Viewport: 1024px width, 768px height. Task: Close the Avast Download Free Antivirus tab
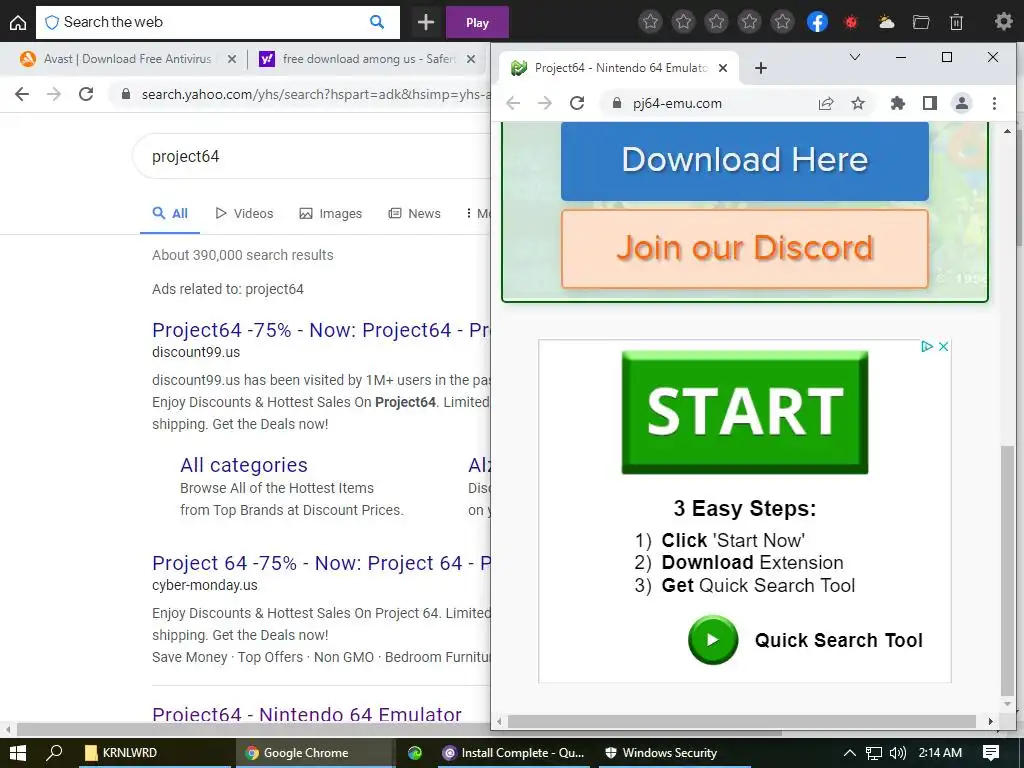[231, 59]
